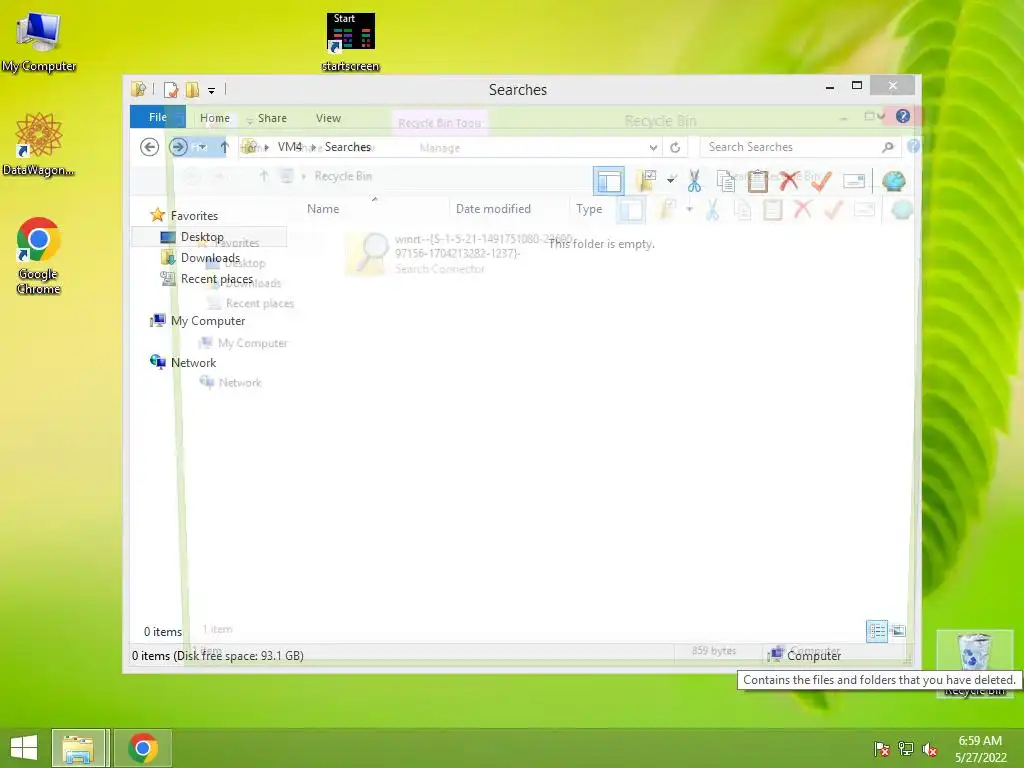Toggle the navigation pane toolbar button

click(x=609, y=181)
